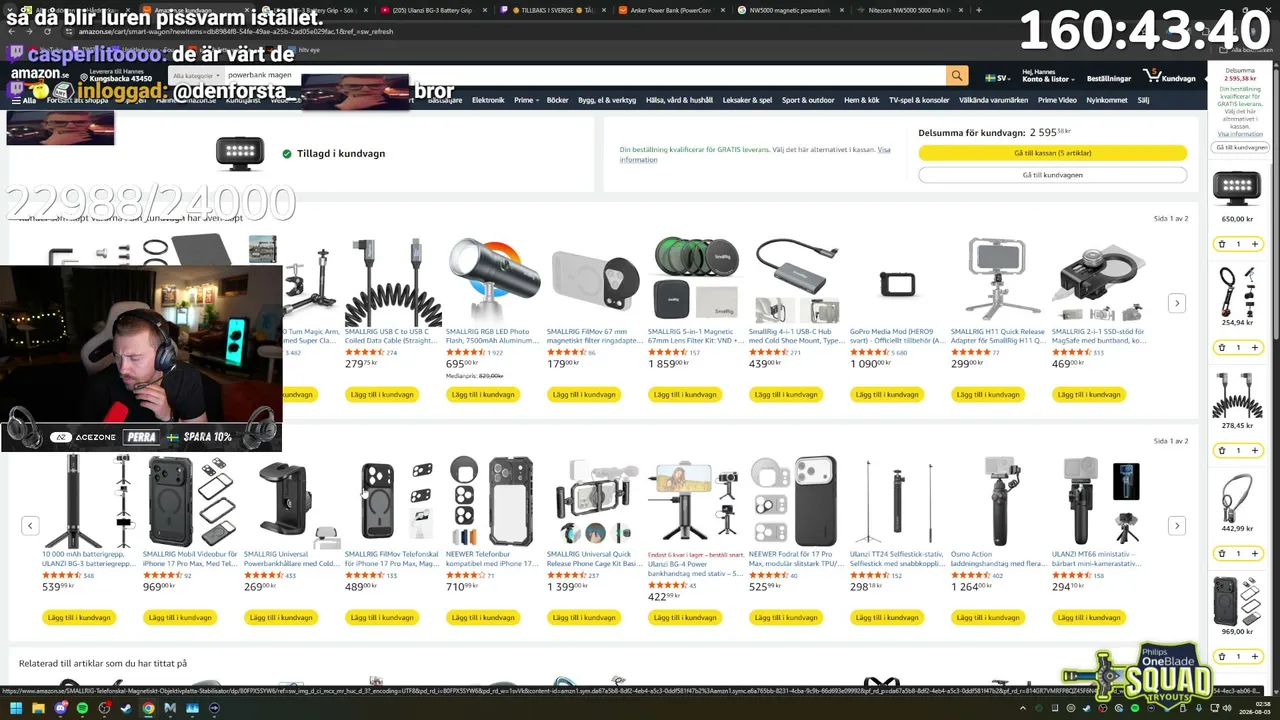Image resolution: width=1280 pixels, height=720 pixels.
Task: Add NEEWER Telefonbur to cart
Action: [x=483, y=618]
